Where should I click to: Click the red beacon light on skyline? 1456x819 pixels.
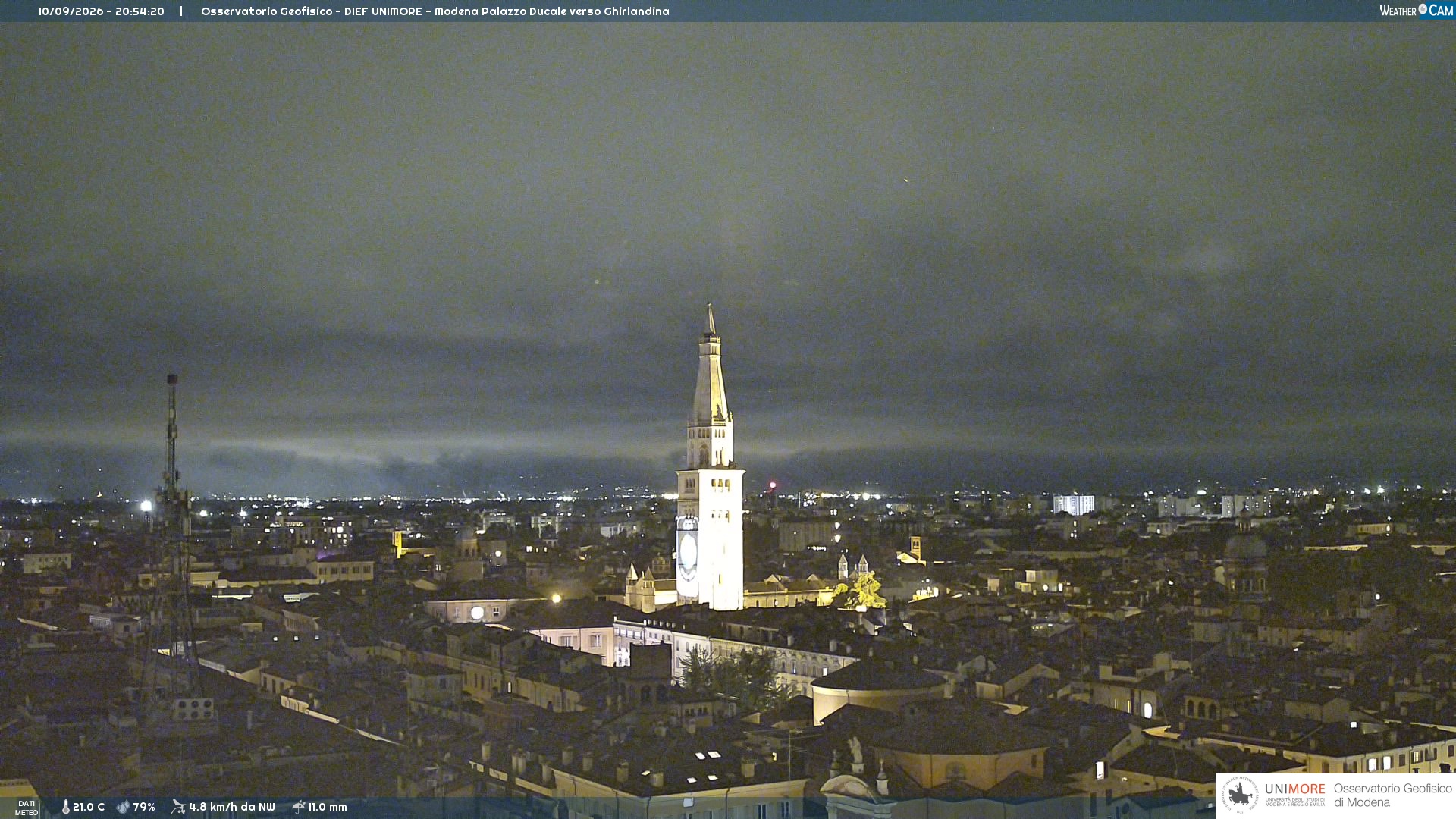click(773, 485)
